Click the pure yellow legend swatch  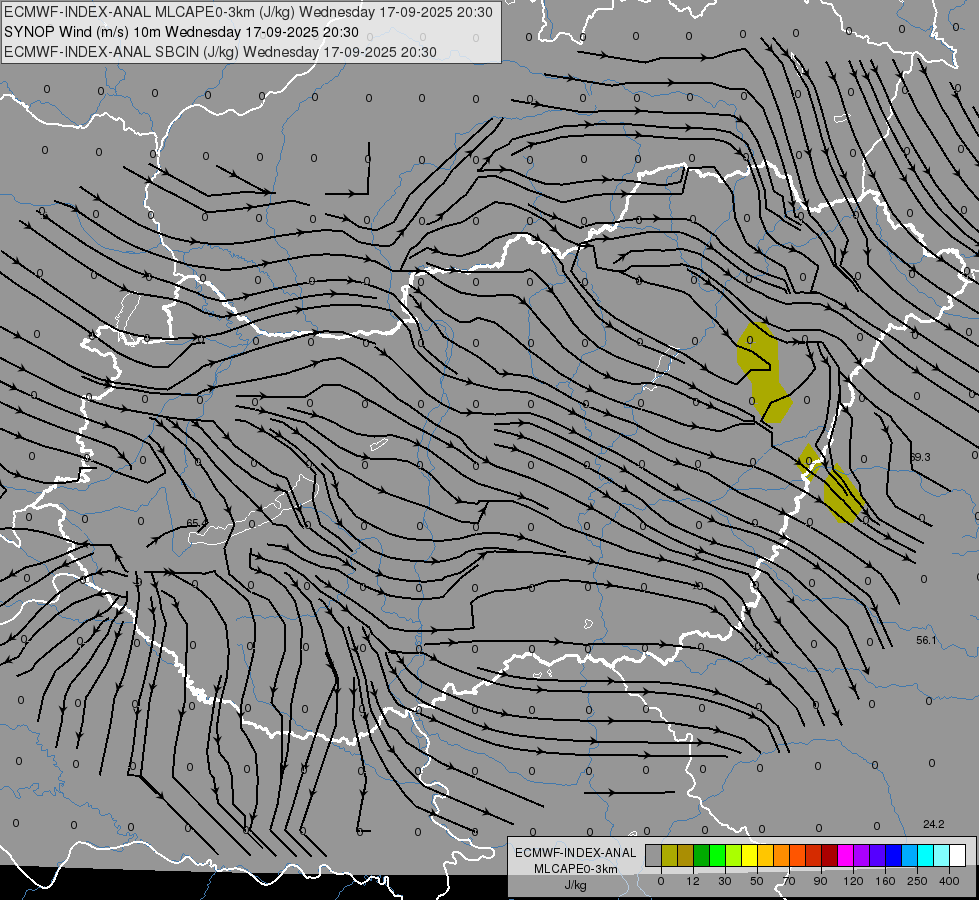point(749,855)
